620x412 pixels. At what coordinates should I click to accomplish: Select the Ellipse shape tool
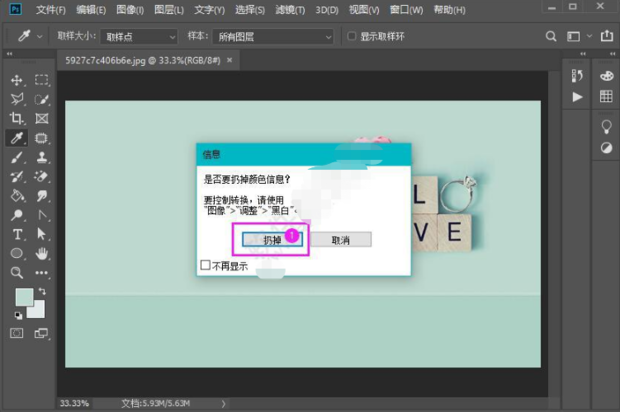(x=16, y=253)
